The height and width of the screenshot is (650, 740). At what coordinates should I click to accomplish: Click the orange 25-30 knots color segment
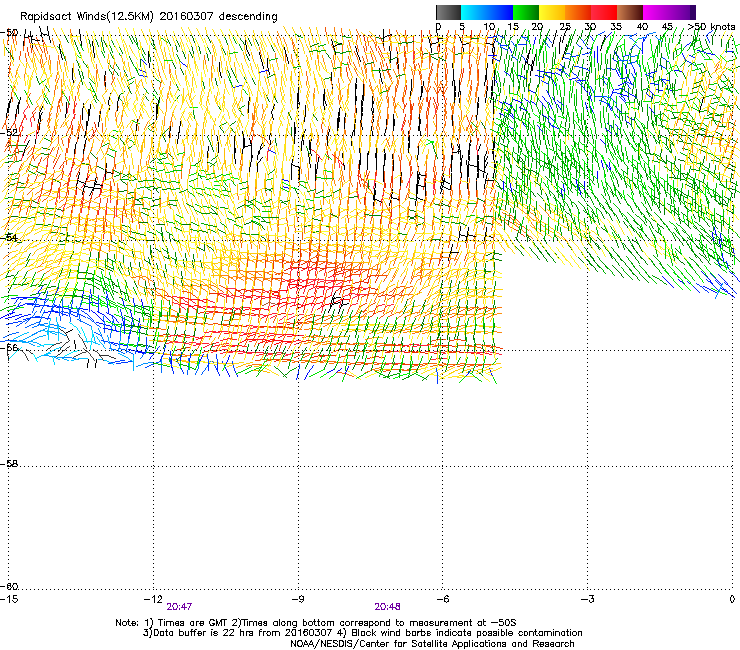[x=578, y=12]
